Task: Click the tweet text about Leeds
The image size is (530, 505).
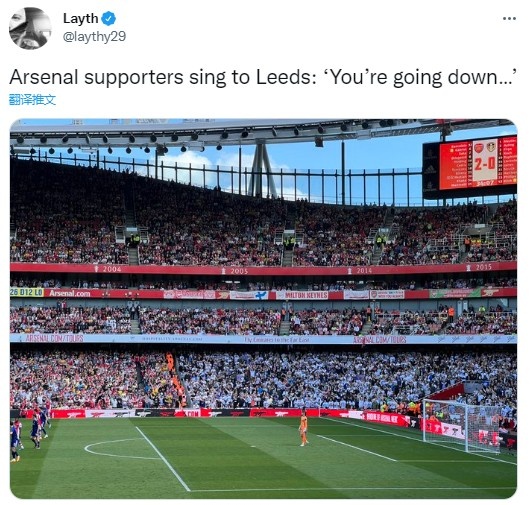Action: (x=263, y=77)
